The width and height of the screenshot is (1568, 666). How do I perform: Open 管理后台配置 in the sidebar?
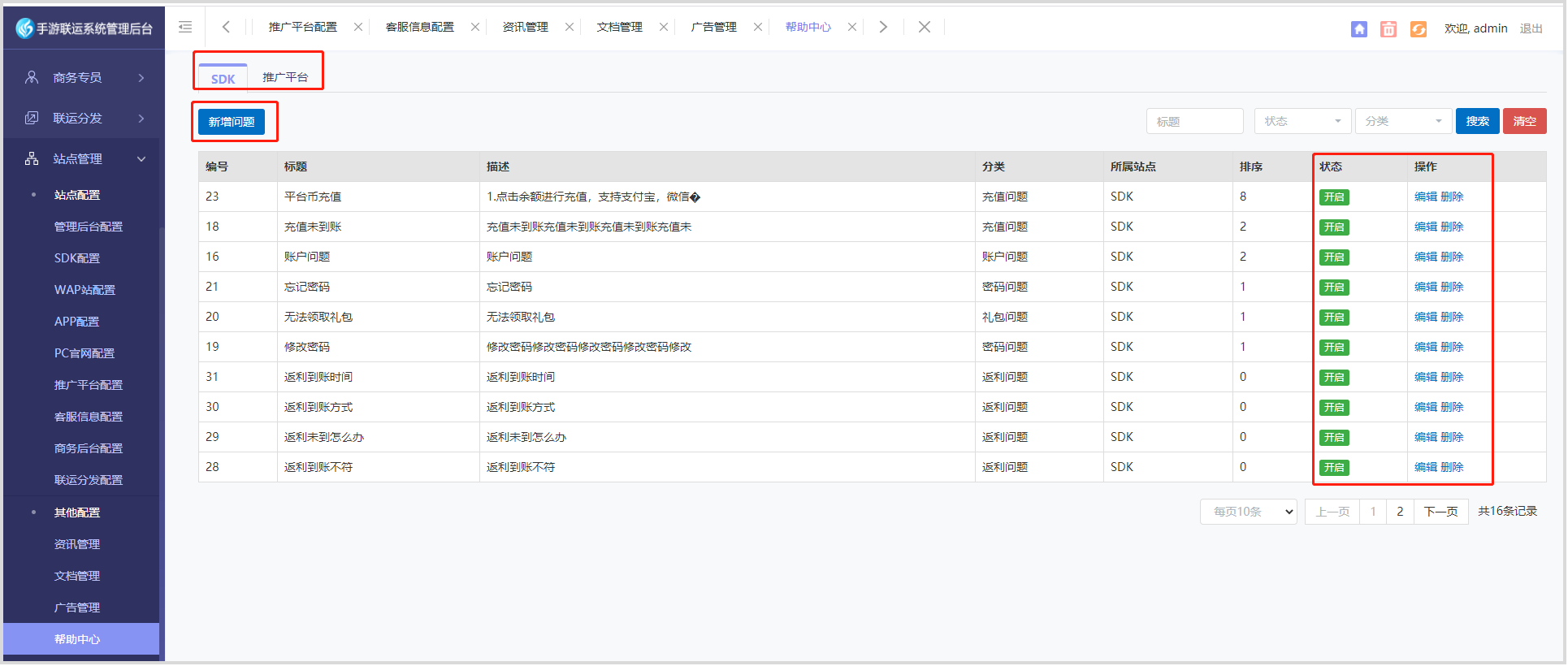coord(89,227)
